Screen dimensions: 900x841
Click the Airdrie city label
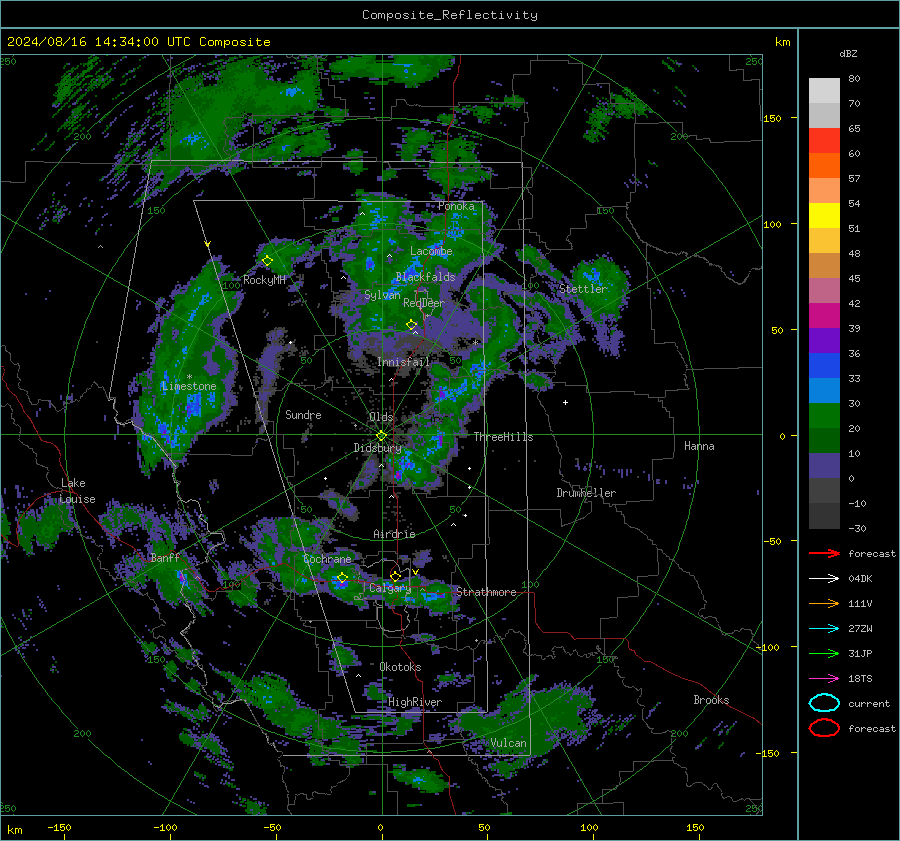pyautogui.click(x=394, y=534)
